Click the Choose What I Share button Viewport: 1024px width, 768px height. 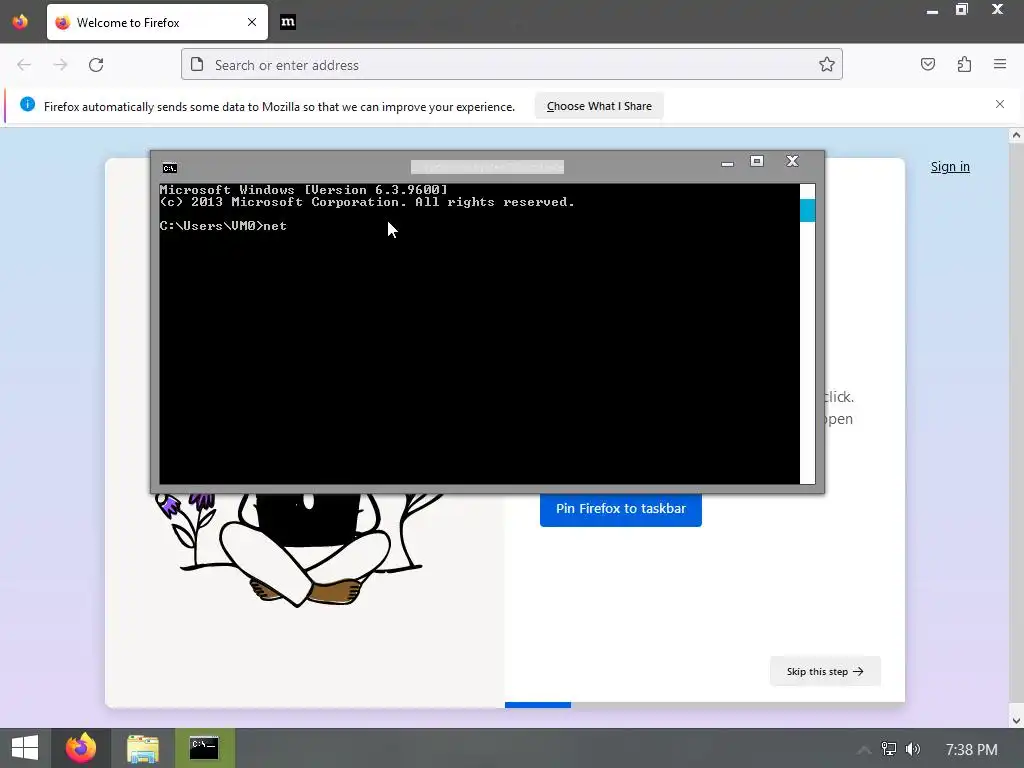tap(599, 106)
